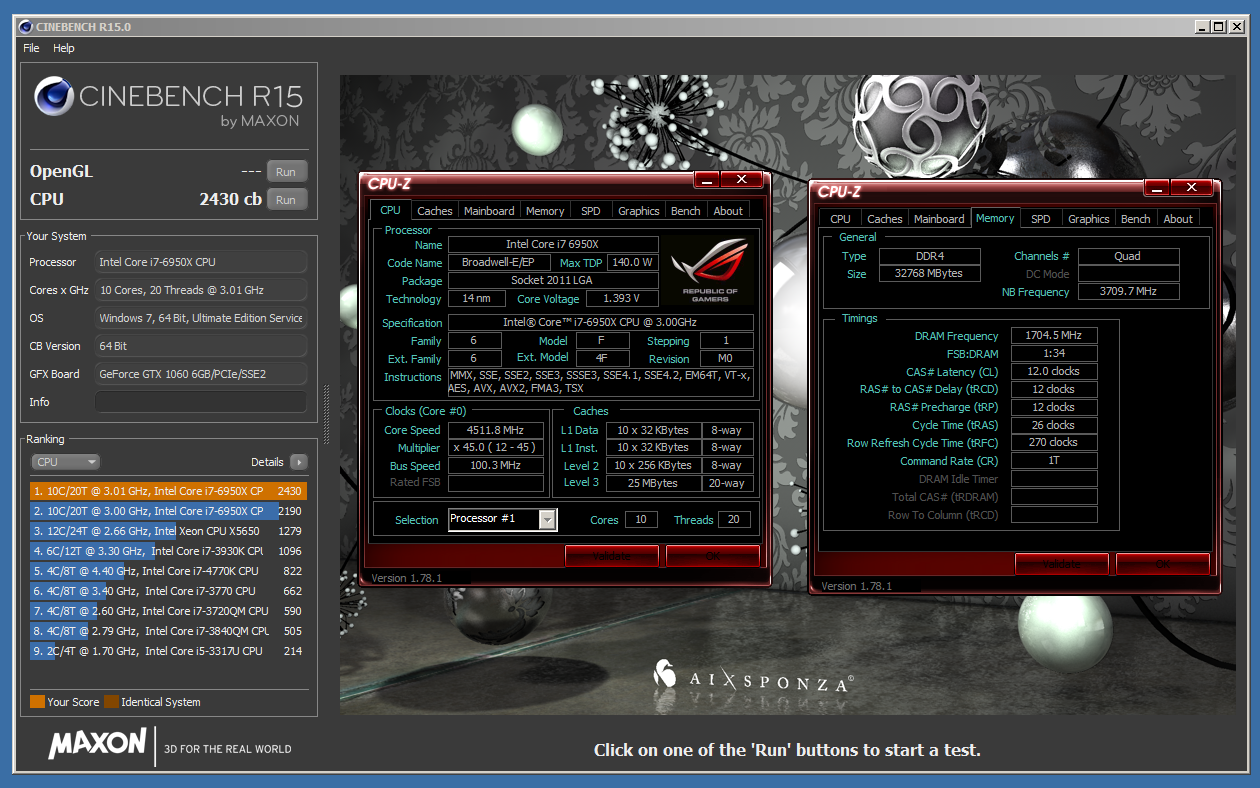Open Memory tab in left CPU-Z window
Screen dimensions: 1260x788
tap(545, 211)
